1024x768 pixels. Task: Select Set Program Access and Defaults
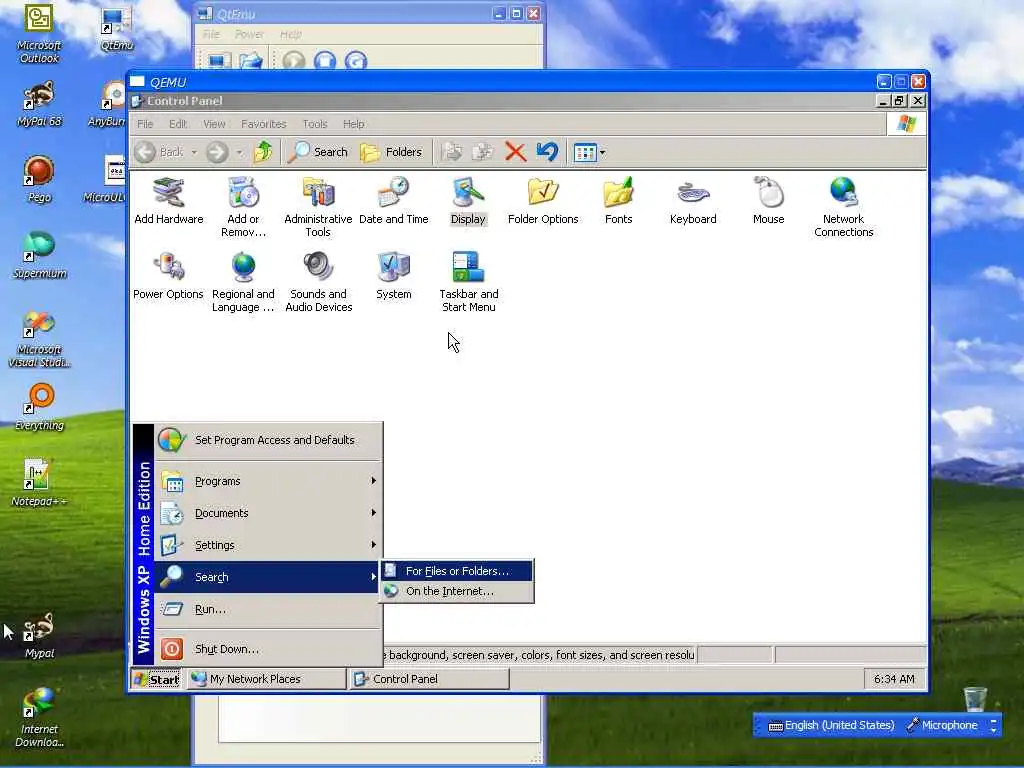pyautogui.click(x=268, y=440)
